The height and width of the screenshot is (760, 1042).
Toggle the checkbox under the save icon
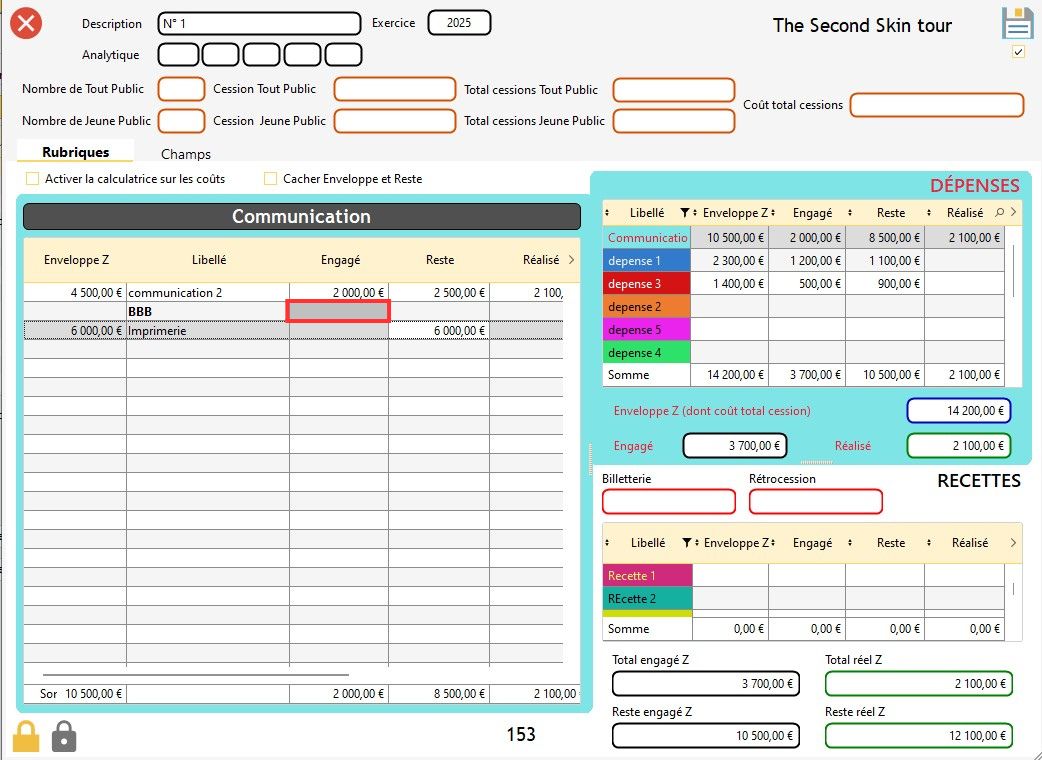tap(1018, 52)
